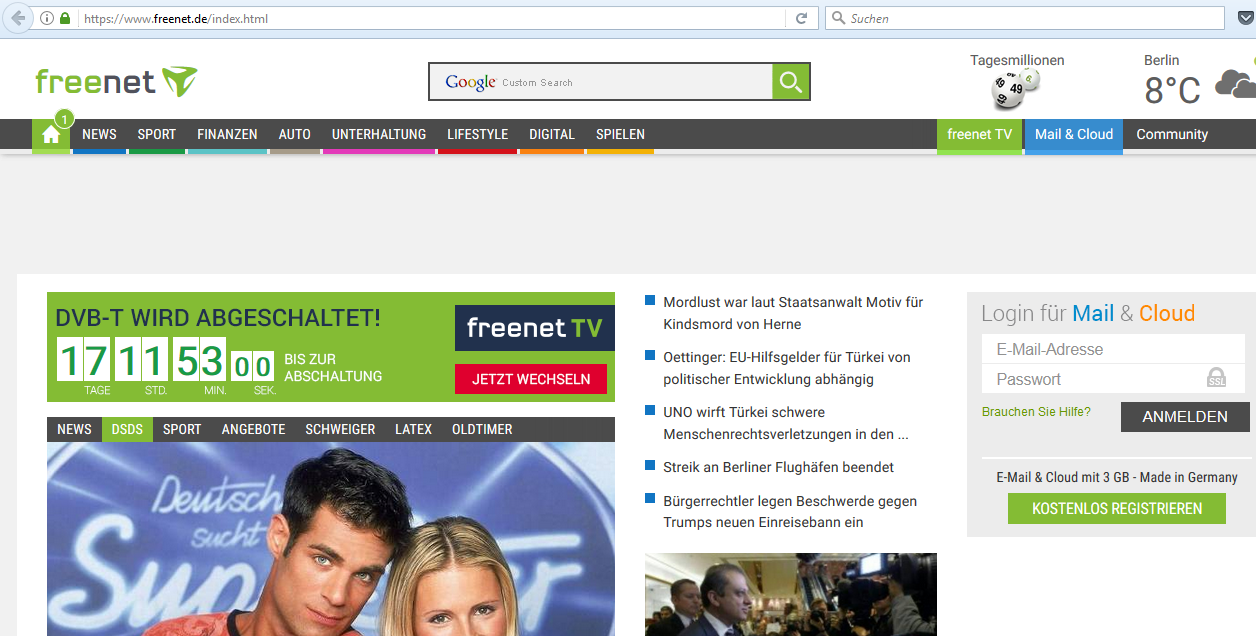Open the news photo thumbnail below headlines

pyautogui.click(x=791, y=594)
